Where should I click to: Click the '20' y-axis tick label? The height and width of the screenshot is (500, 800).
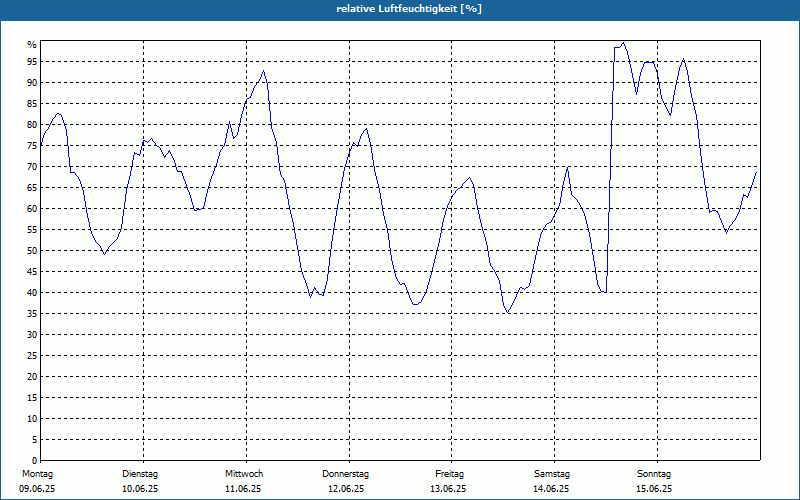coord(32,377)
